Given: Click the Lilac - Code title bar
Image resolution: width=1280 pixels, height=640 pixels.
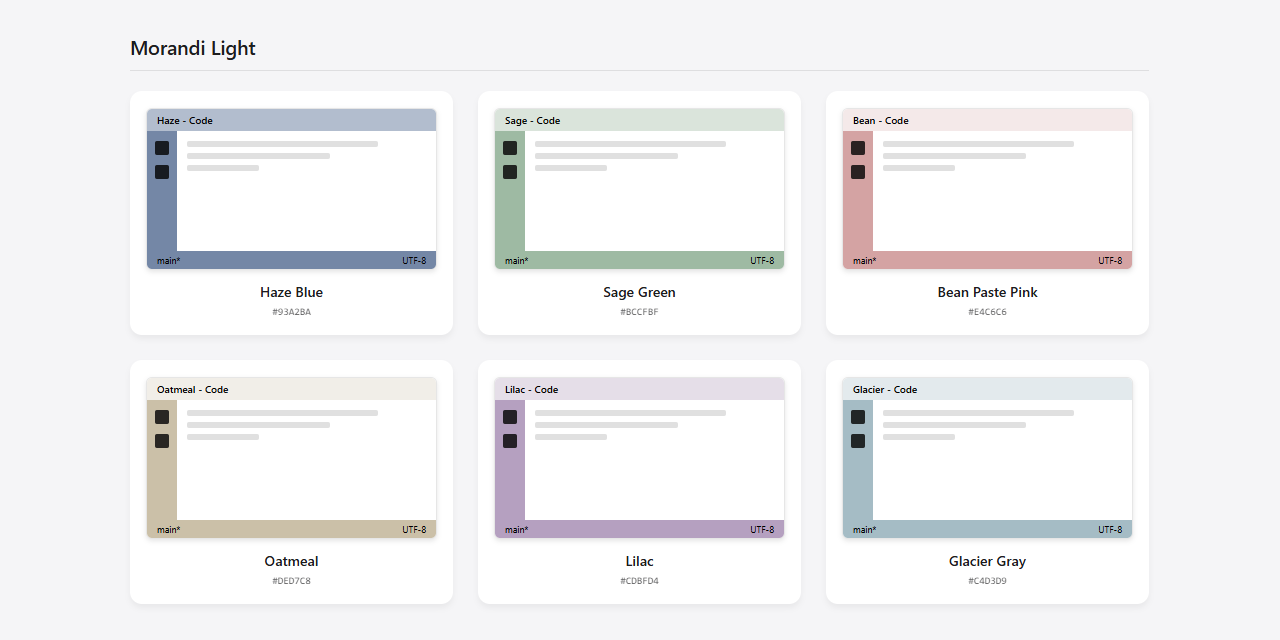Looking at the screenshot, I should tap(639, 389).
